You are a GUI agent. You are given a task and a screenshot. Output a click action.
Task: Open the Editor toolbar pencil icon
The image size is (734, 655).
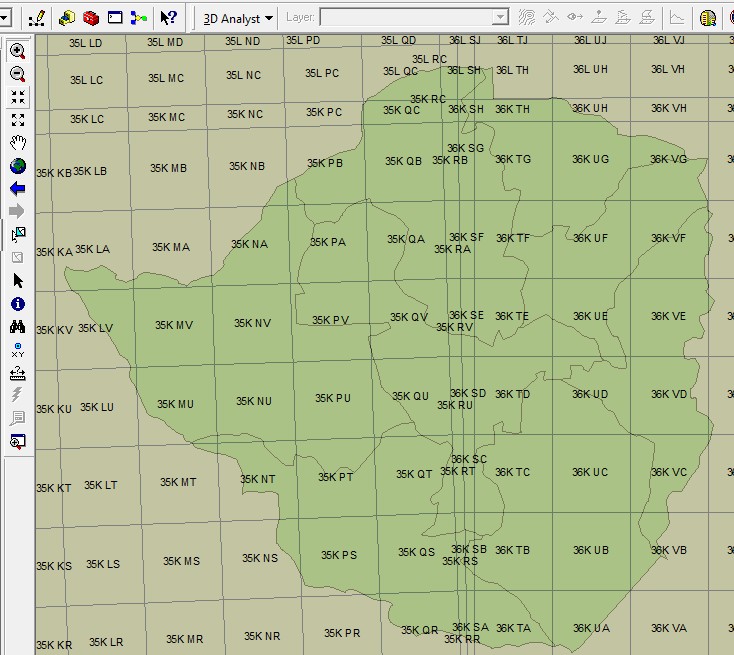pos(38,18)
